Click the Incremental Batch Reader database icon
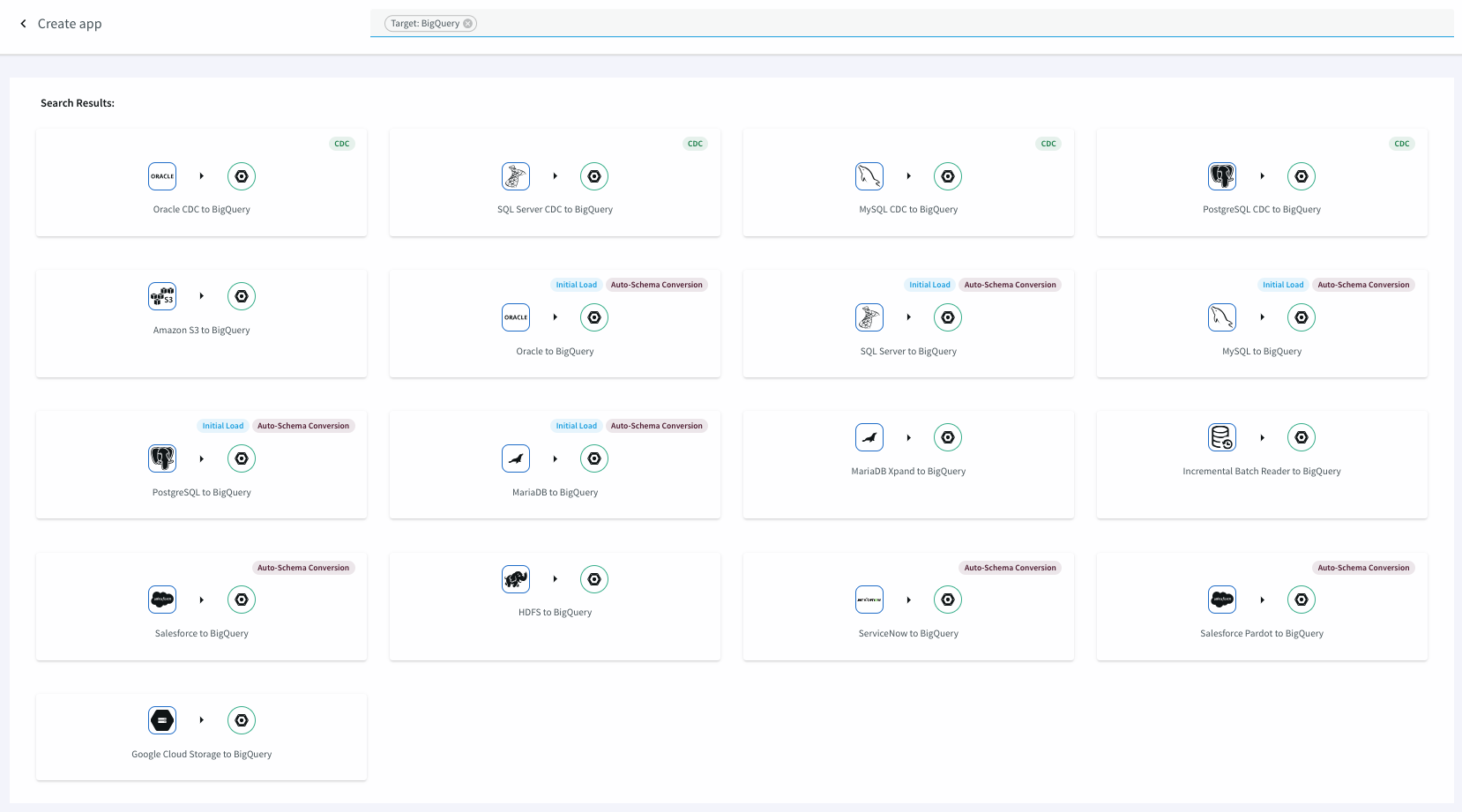The height and width of the screenshot is (812, 1462). [x=1222, y=437]
